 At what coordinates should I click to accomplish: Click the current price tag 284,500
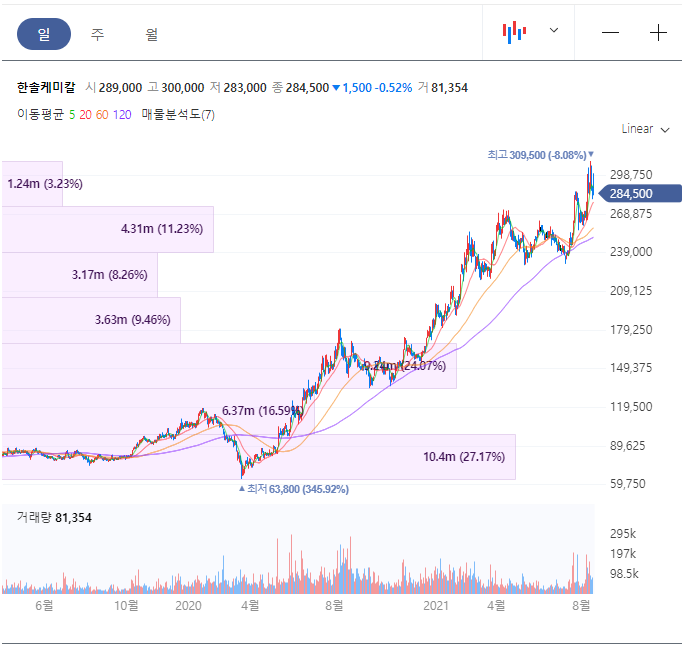click(639, 194)
